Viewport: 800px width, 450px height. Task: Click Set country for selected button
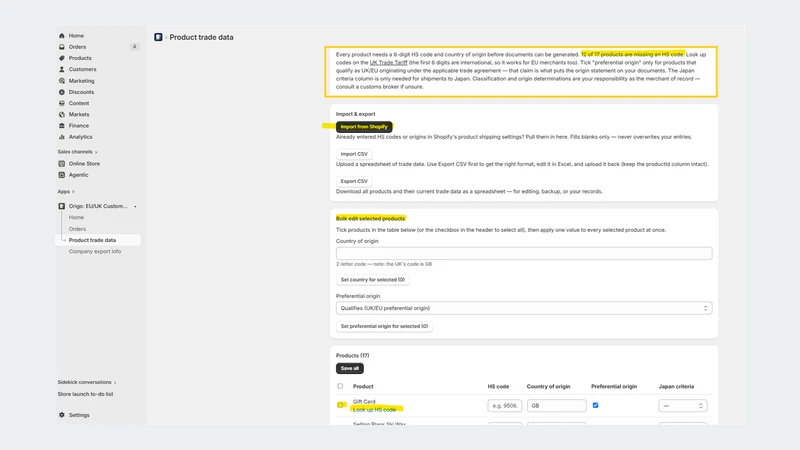point(372,280)
